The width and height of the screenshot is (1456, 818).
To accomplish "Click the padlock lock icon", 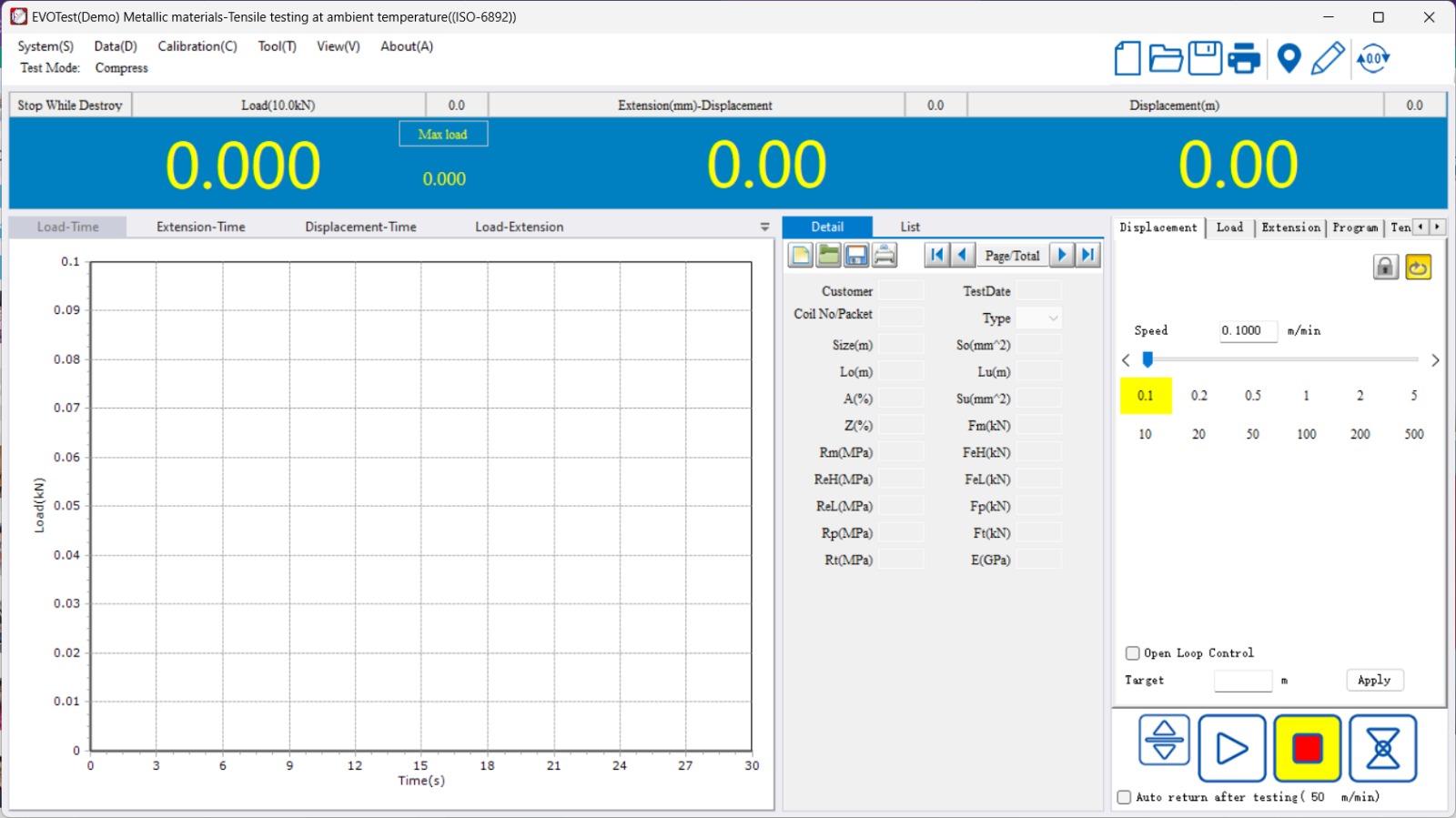I will click(x=1385, y=268).
